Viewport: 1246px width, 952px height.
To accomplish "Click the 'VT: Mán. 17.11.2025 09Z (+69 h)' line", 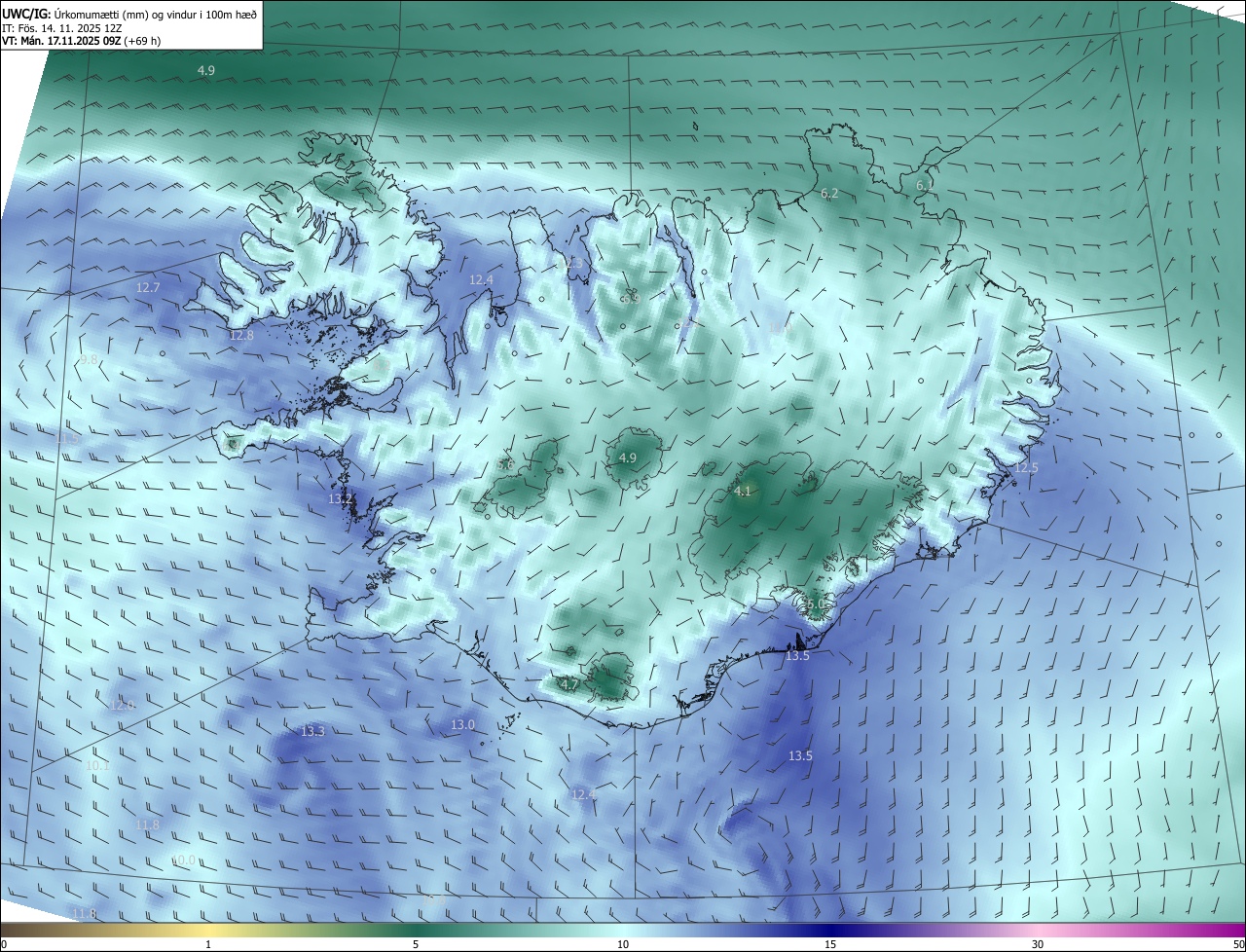I will [x=82, y=41].
